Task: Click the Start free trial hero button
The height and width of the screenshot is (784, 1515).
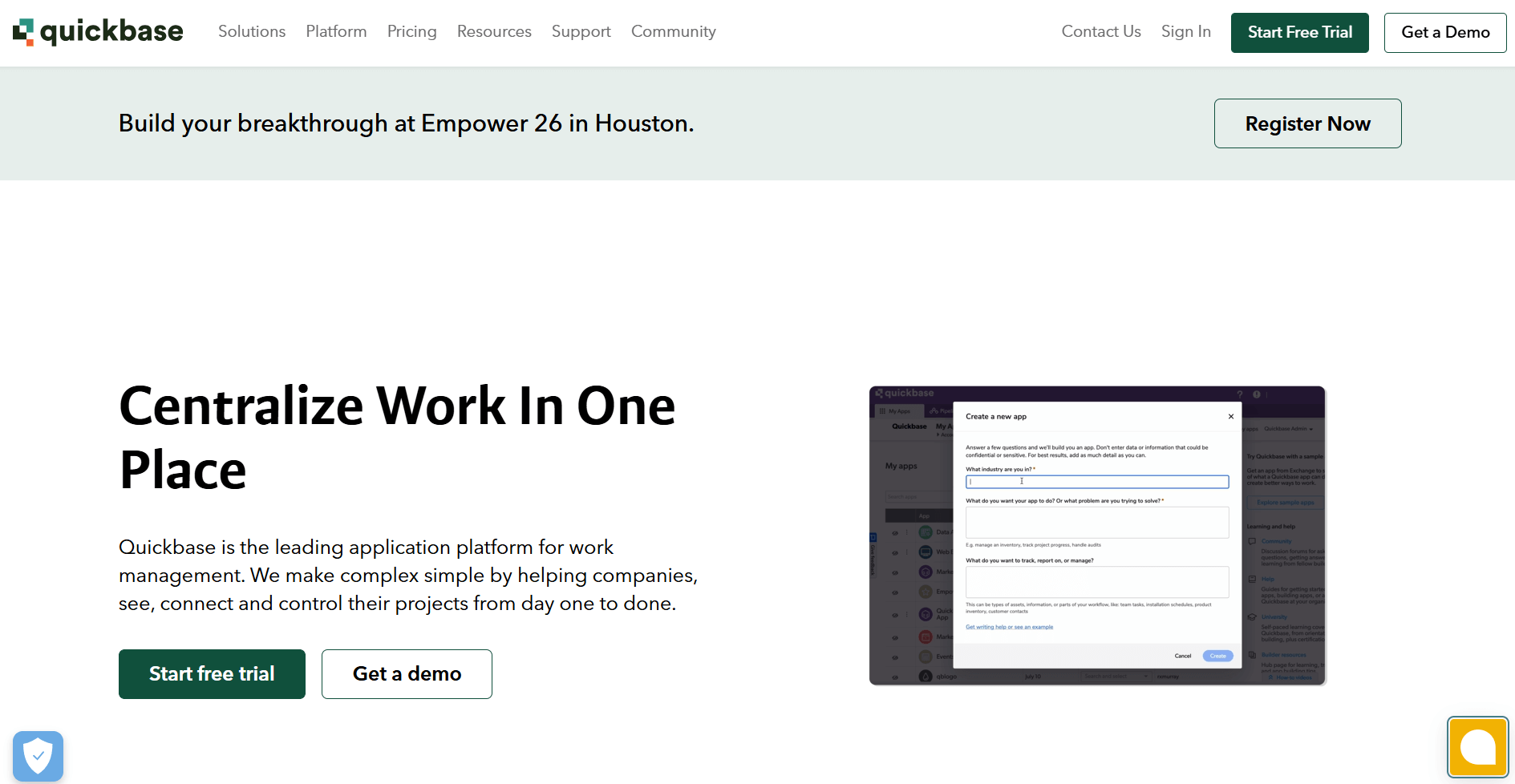Action: click(x=212, y=674)
